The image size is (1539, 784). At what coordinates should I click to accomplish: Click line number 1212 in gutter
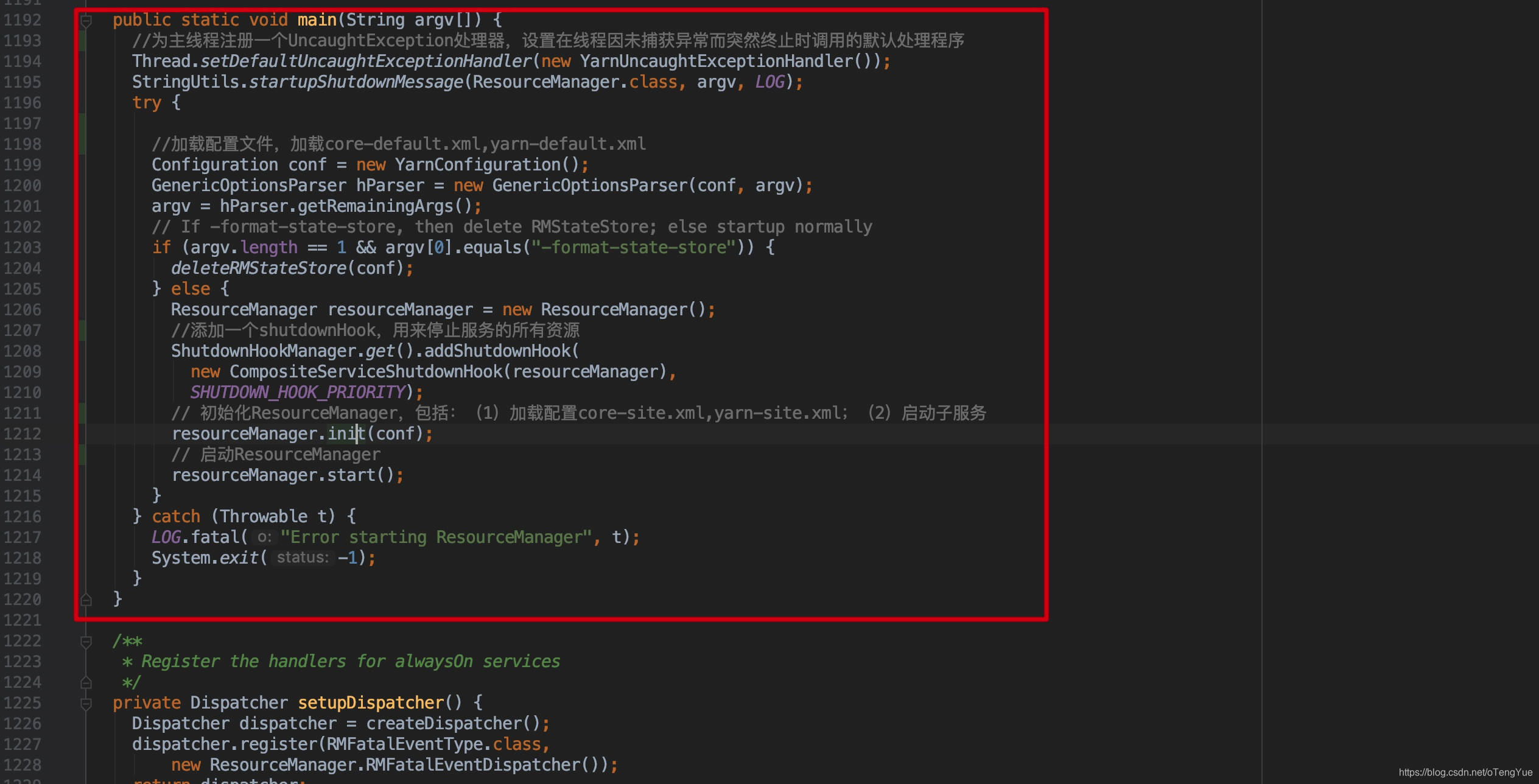(x=23, y=434)
